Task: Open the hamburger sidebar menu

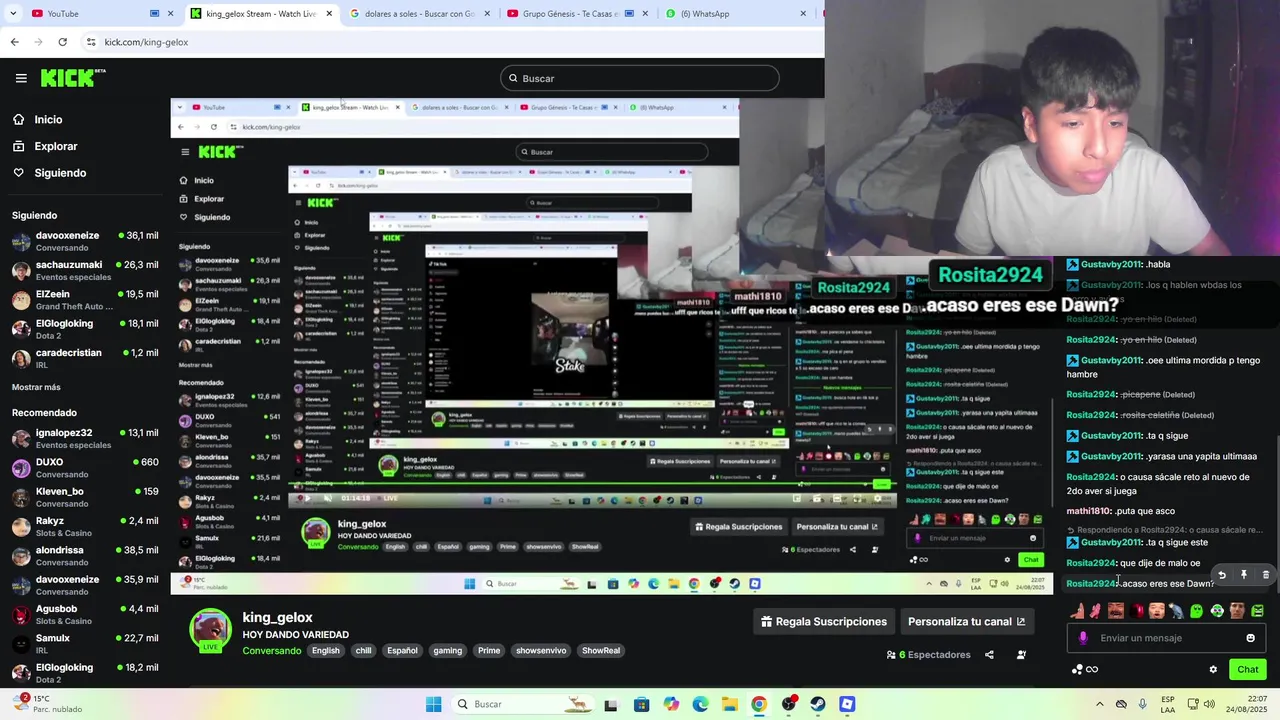Action: pyautogui.click(x=21, y=78)
